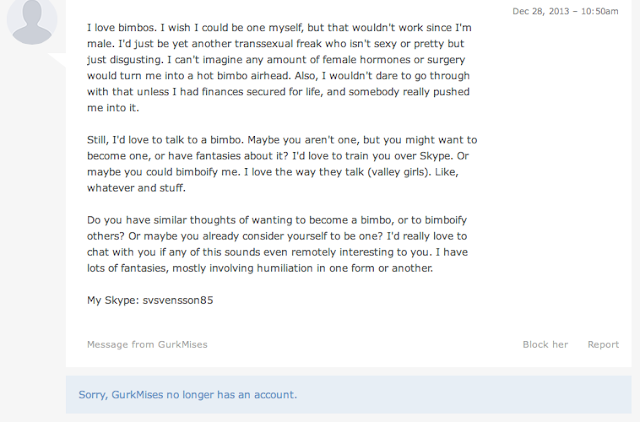This screenshot has height=422, width=640.
Task: Block the sender via "Block her"
Action: (545, 344)
